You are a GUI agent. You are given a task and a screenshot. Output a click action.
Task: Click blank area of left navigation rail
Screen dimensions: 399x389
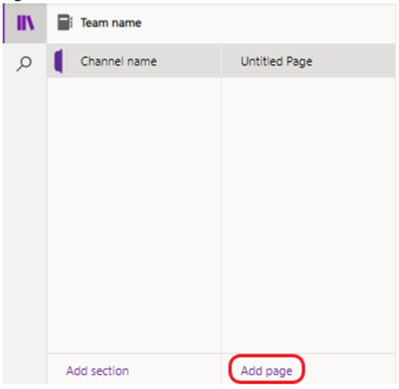point(25,217)
